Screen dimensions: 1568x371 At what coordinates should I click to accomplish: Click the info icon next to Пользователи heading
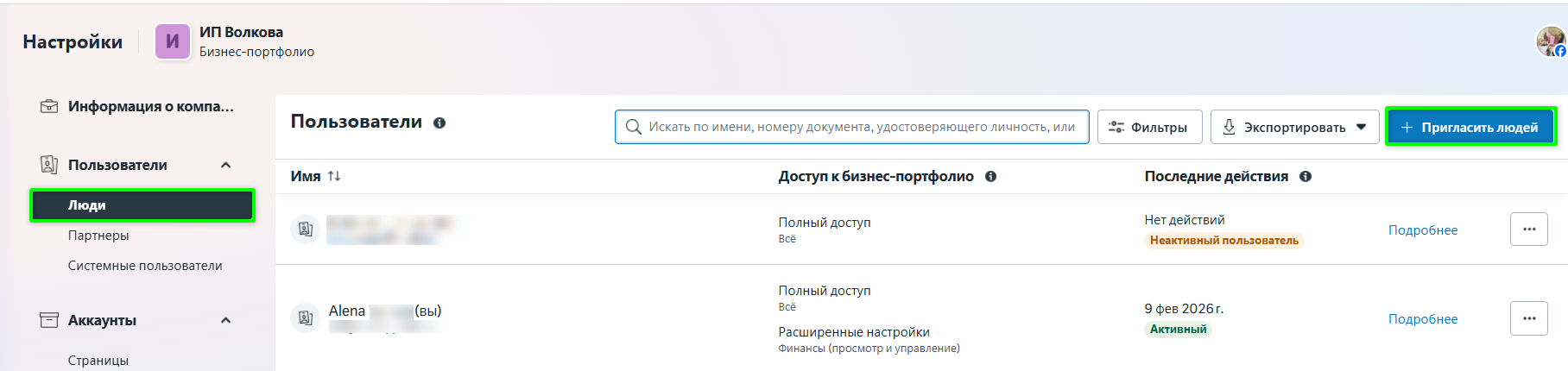[x=439, y=123]
